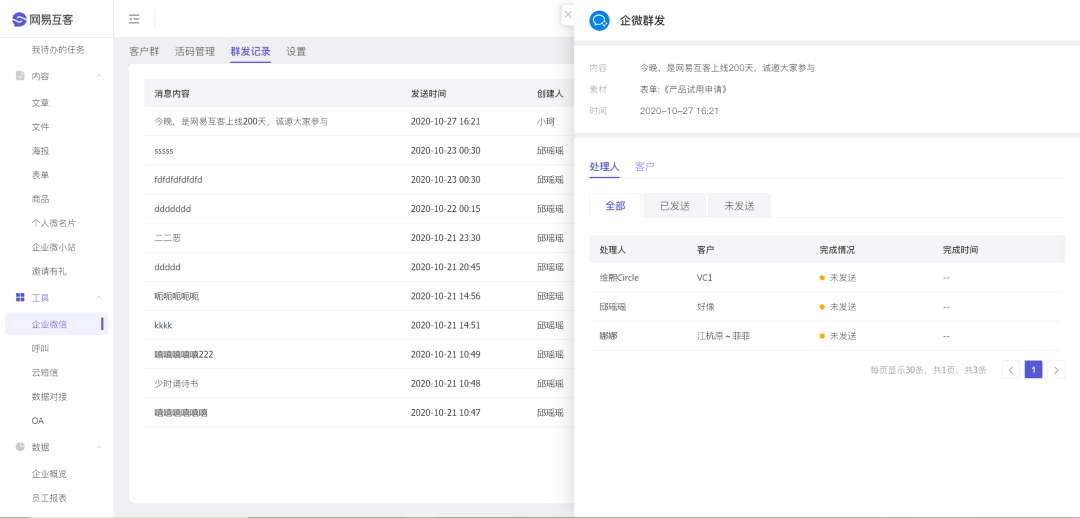This screenshot has height=518, width=1080.
Task: Click the 企微群发 chat bubble icon
Action: [599, 20]
